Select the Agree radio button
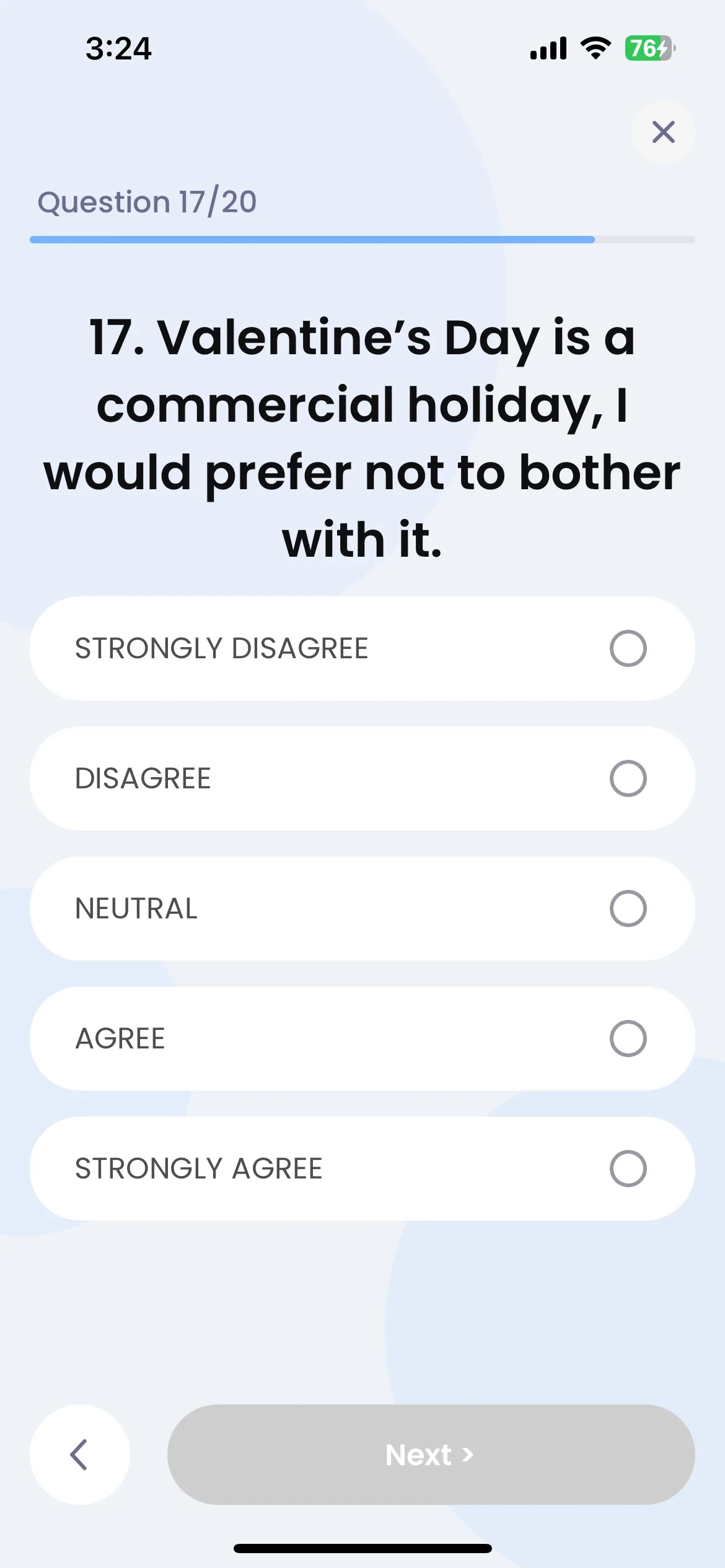This screenshot has width=725, height=1568. pos(628,1039)
